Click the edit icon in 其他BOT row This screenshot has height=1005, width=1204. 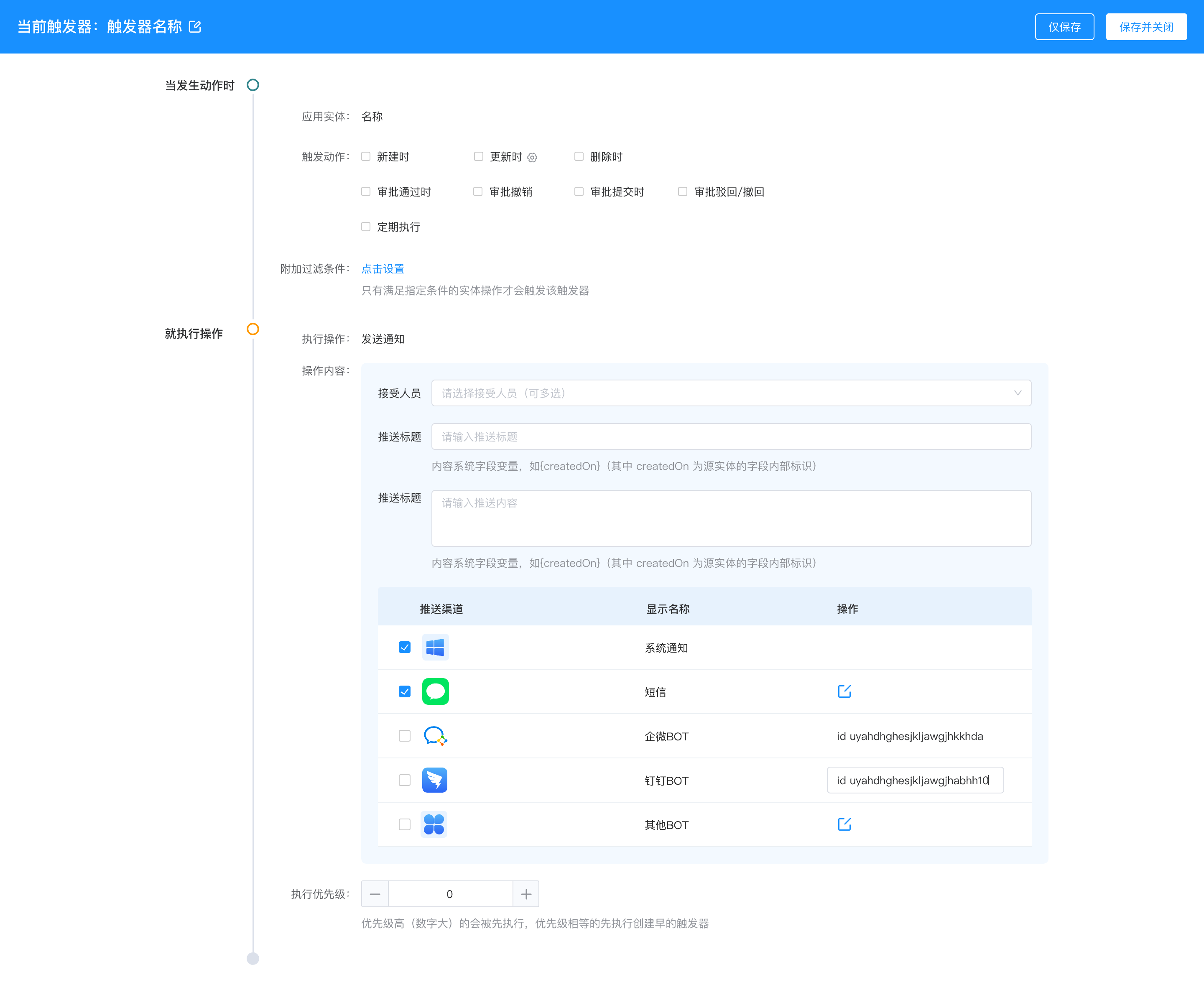844,824
